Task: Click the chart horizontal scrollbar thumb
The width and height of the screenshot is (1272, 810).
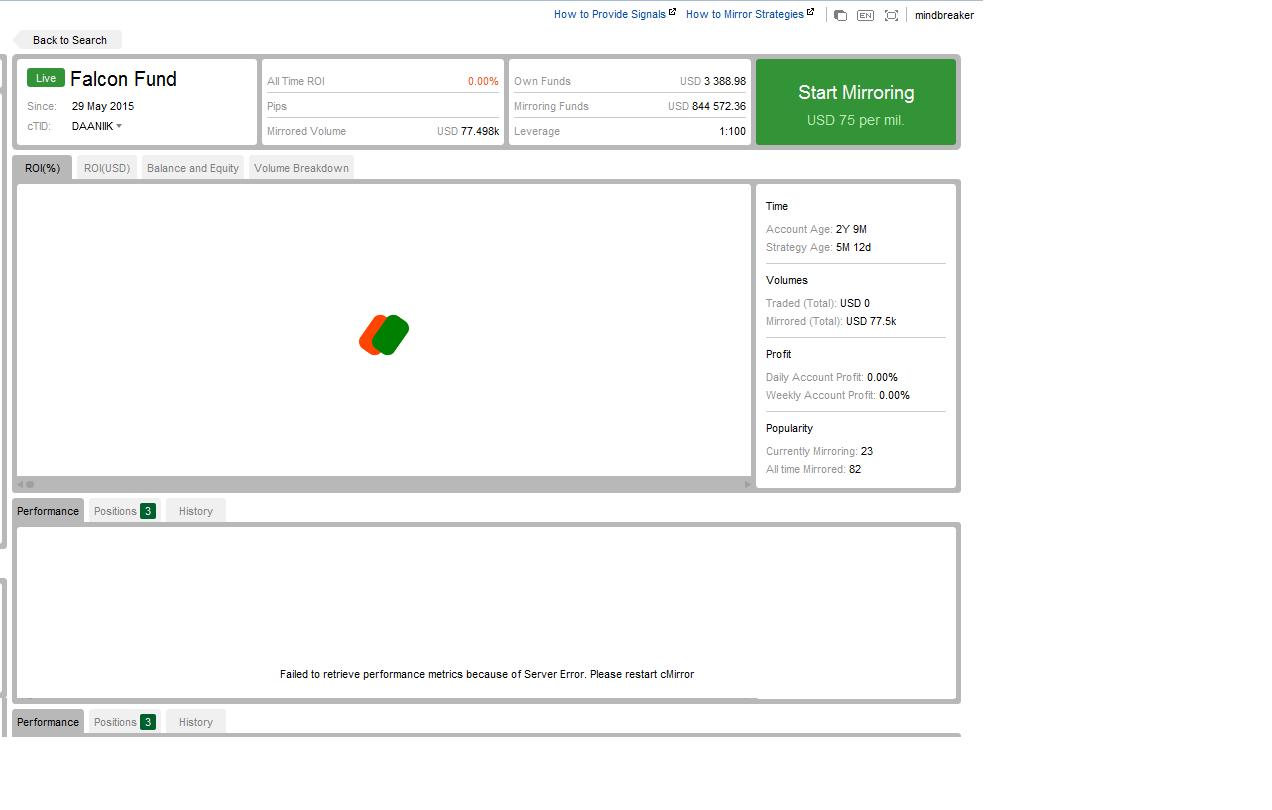Action: point(31,484)
